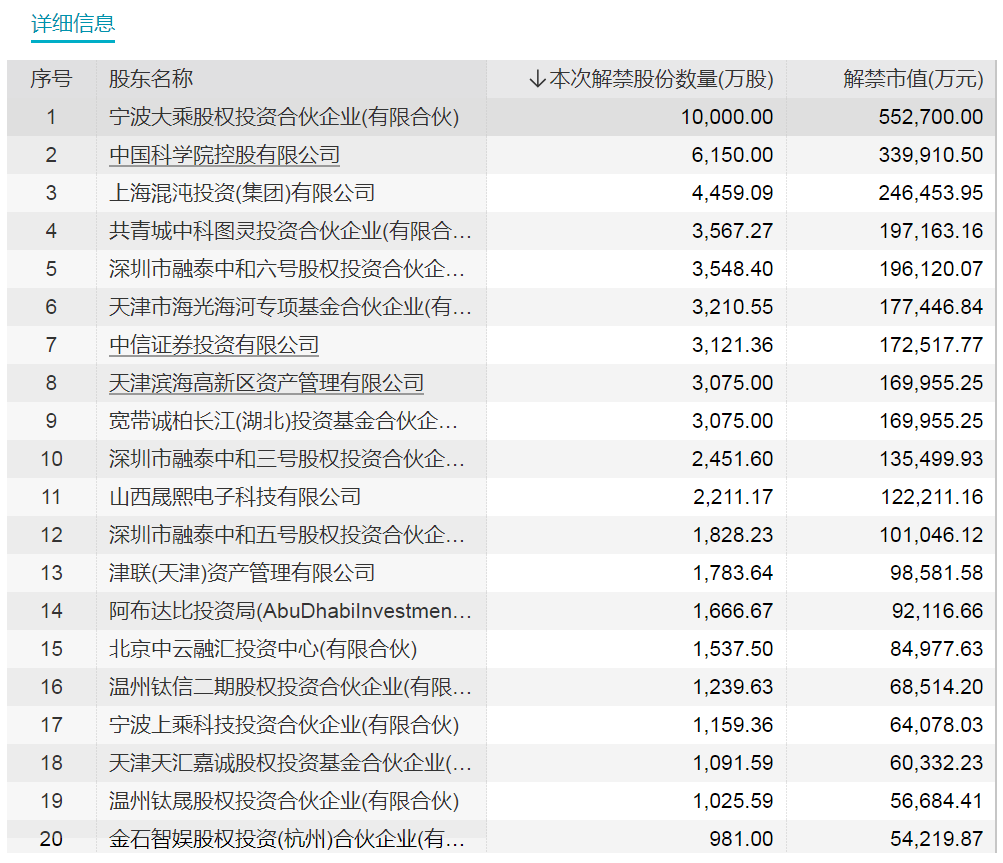
Task: Select 深圳市融泰中和六号股权投资 name
Action: [x=287, y=269]
